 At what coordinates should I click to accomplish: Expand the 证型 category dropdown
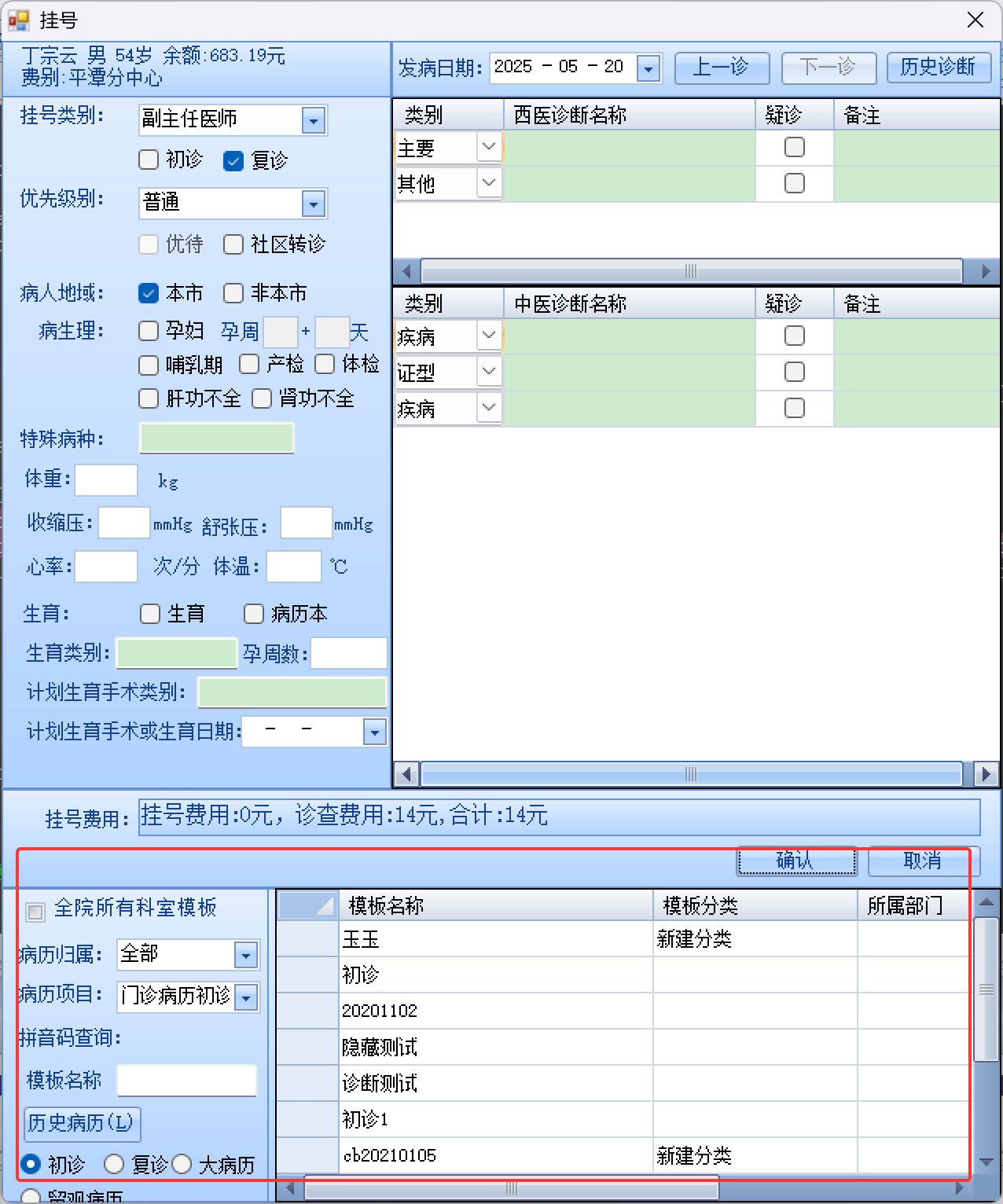point(489,371)
